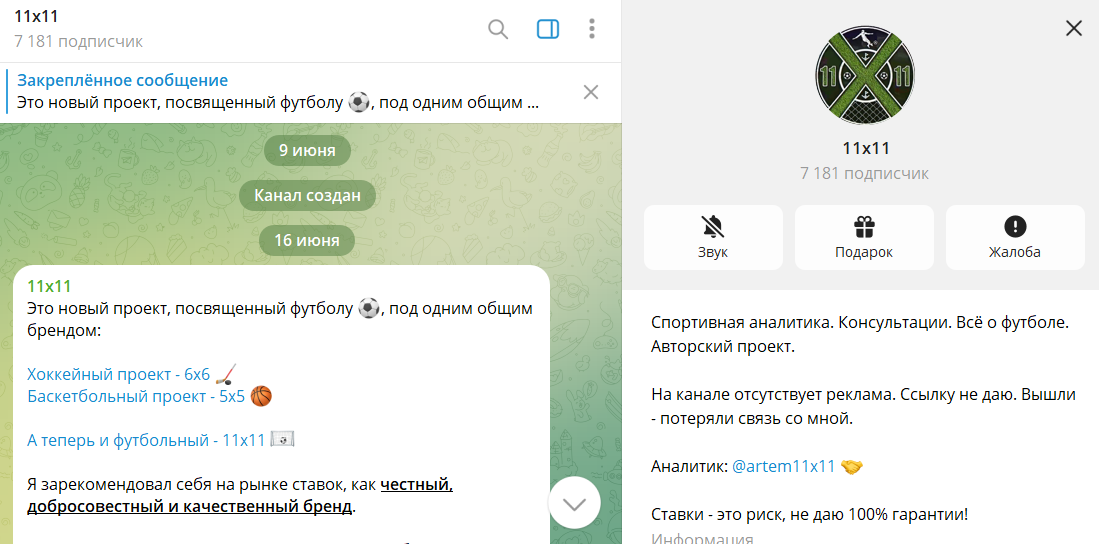This screenshot has height=544, width=1099.
Task: Open the @artem11x11 analyst link
Action: click(783, 466)
